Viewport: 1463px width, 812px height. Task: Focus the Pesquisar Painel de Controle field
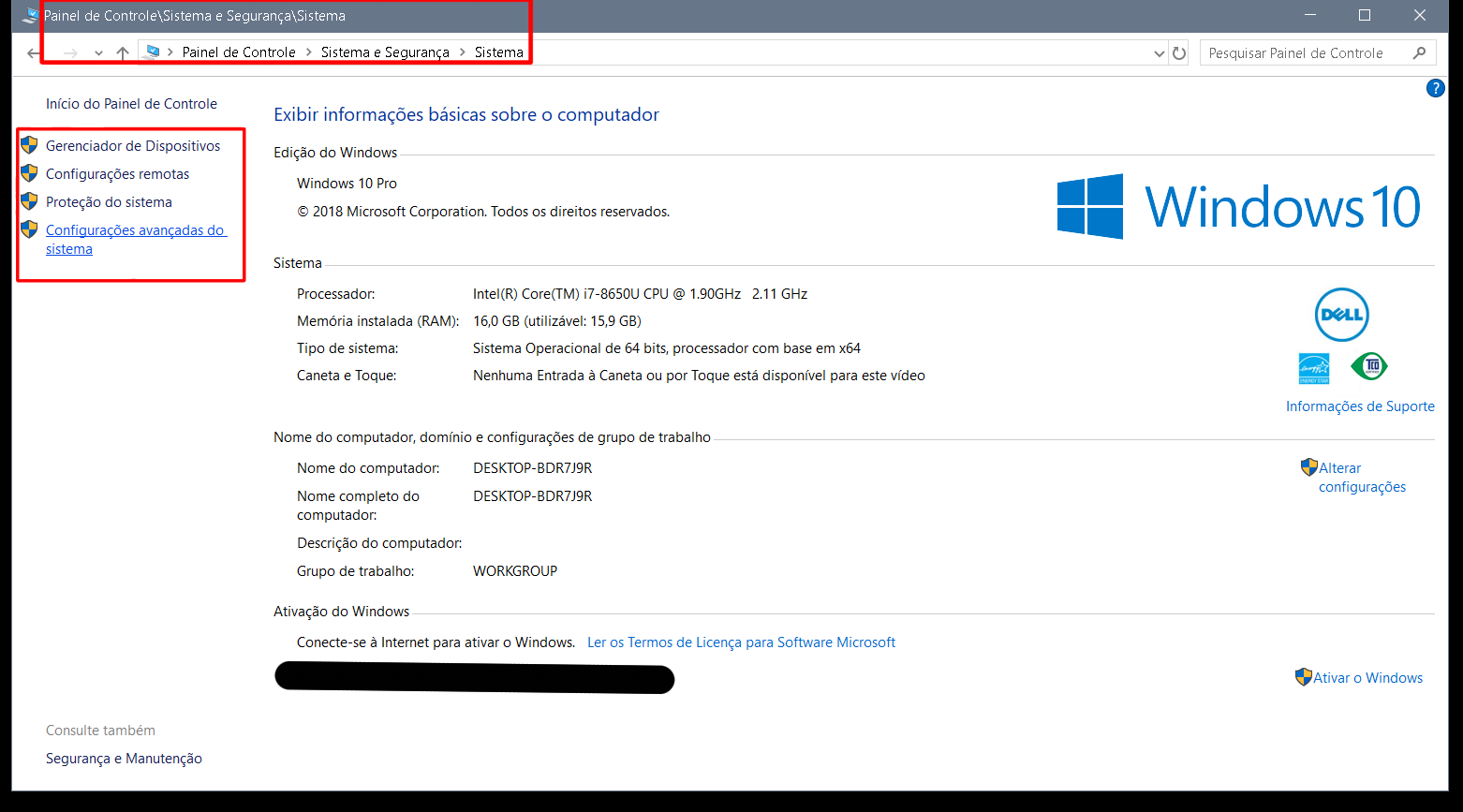[1318, 53]
